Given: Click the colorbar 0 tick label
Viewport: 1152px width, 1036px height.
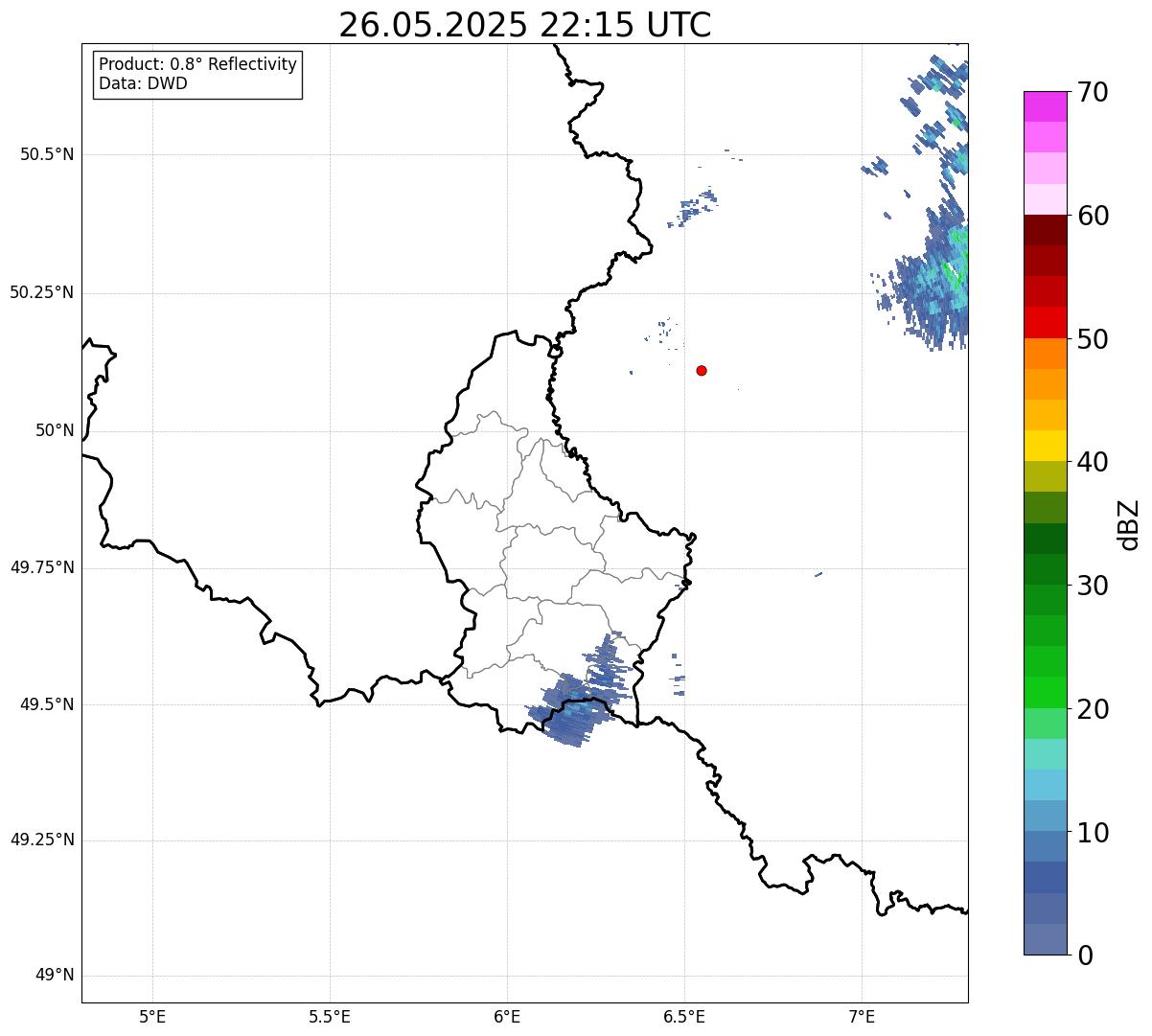Looking at the screenshot, I should click(x=1085, y=956).
